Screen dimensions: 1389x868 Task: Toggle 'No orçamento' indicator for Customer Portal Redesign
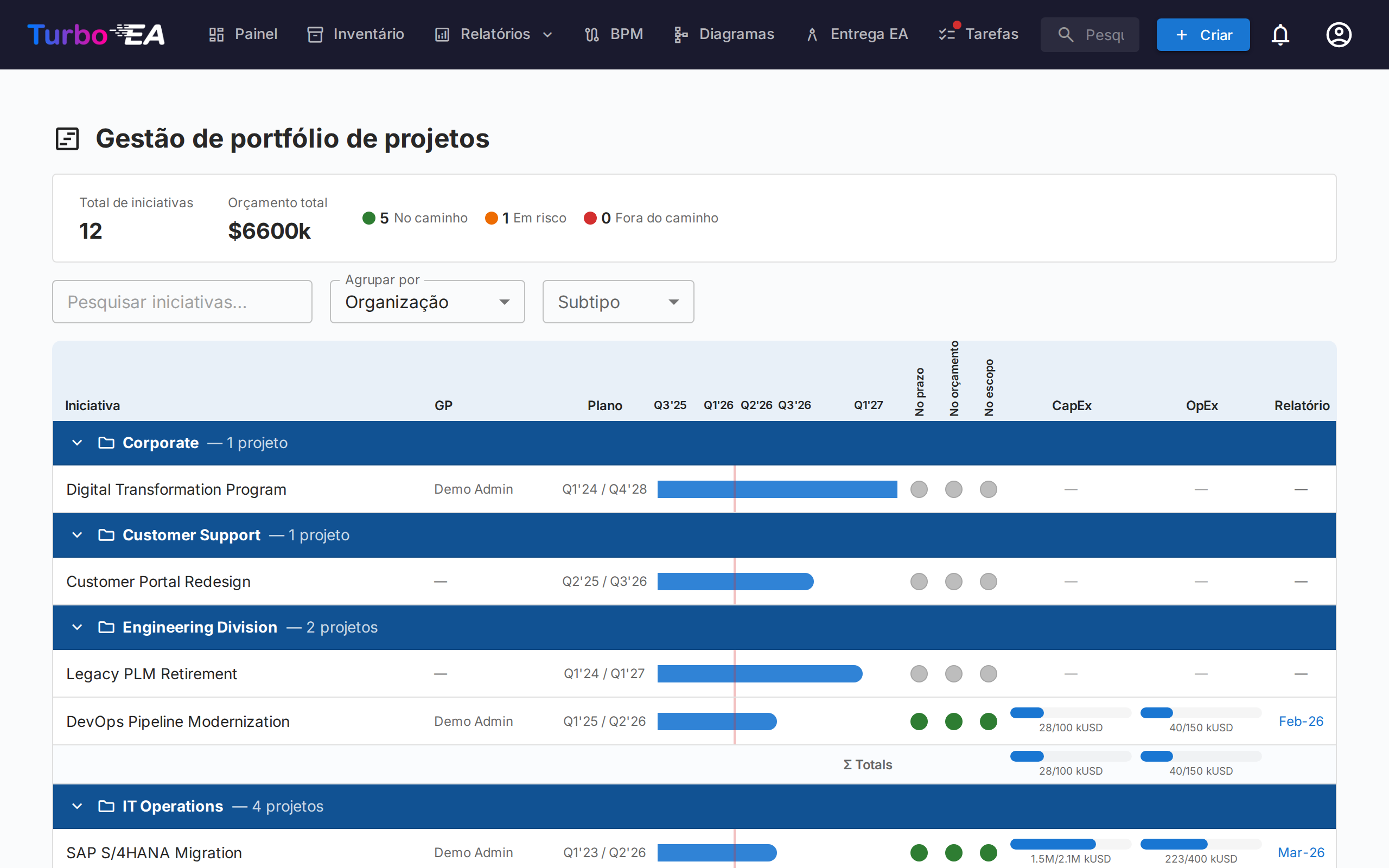953,581
